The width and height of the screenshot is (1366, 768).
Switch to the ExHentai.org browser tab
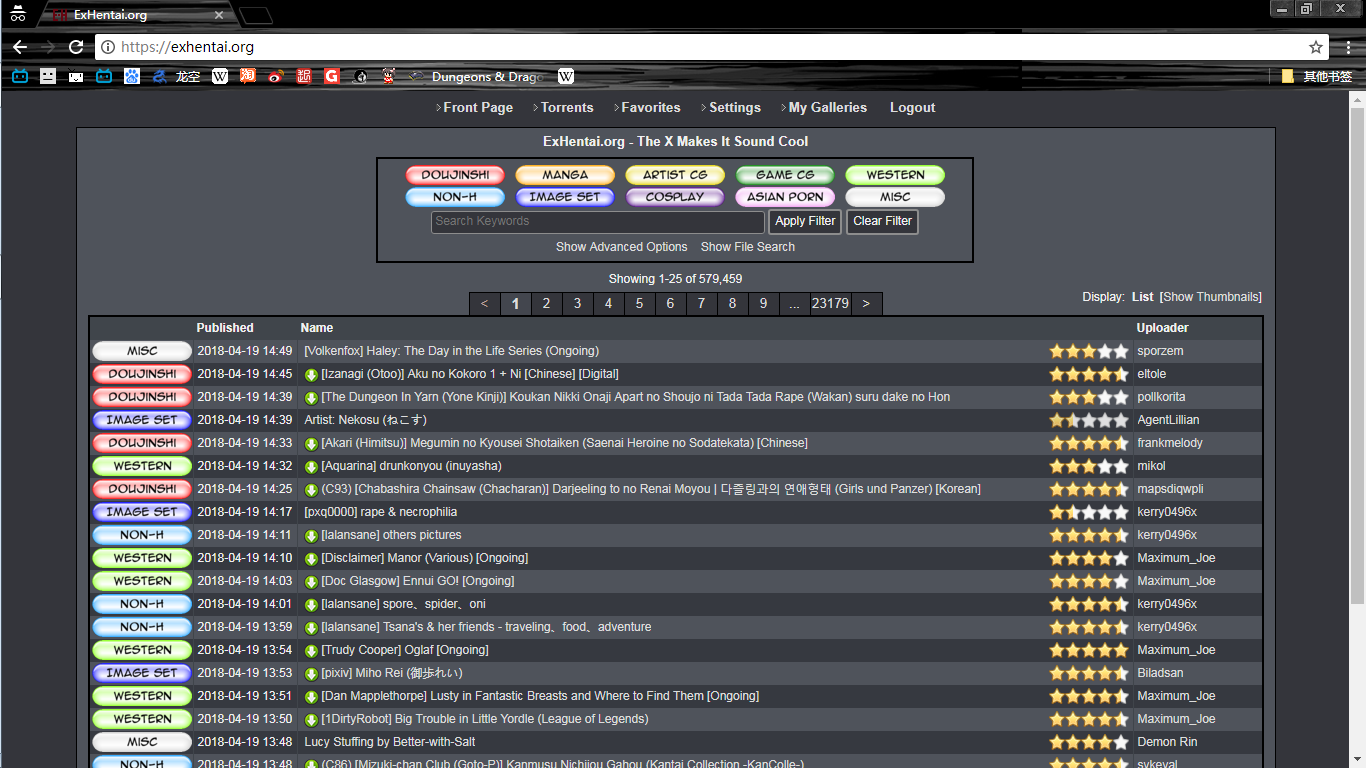136,16
